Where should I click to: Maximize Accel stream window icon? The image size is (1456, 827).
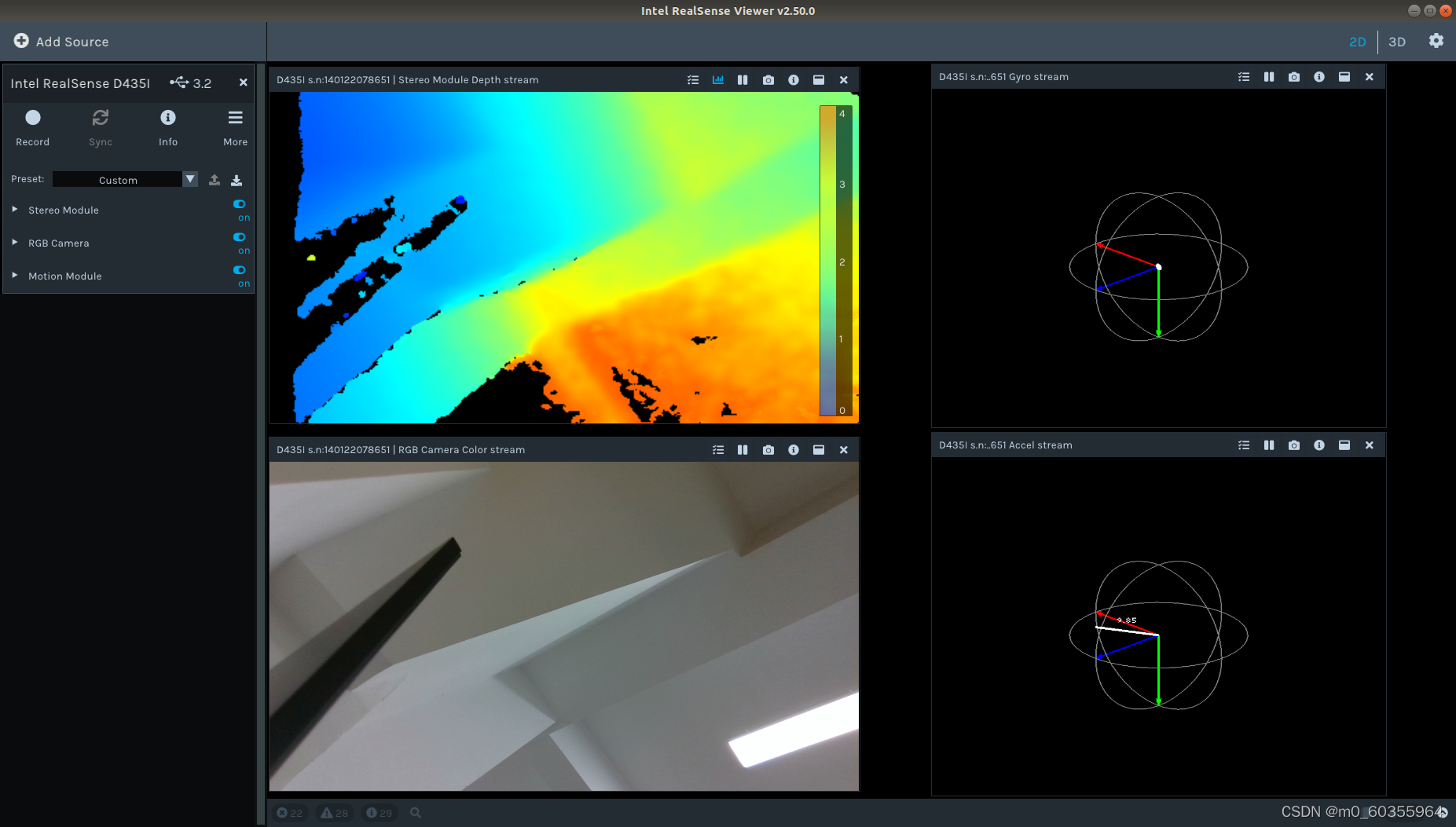(x=1344, y=445)
